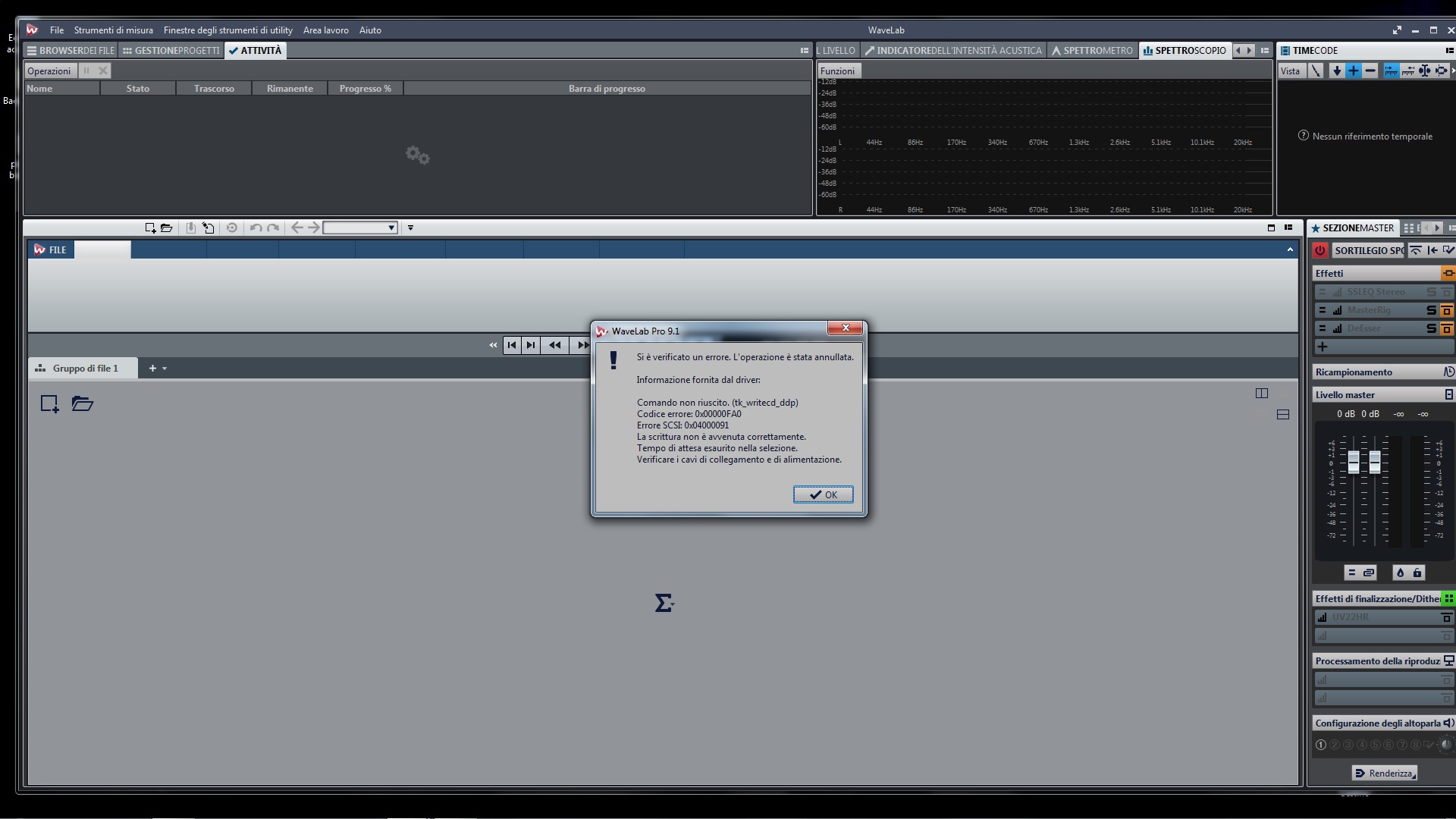Click the open file folder icon in toolbar

pos(167,227)
